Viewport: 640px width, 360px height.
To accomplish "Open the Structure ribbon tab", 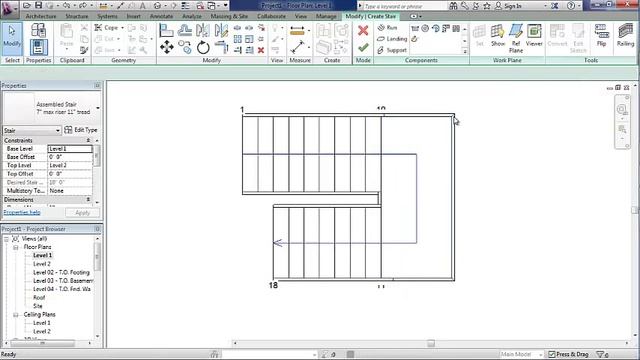I will 77,16.
